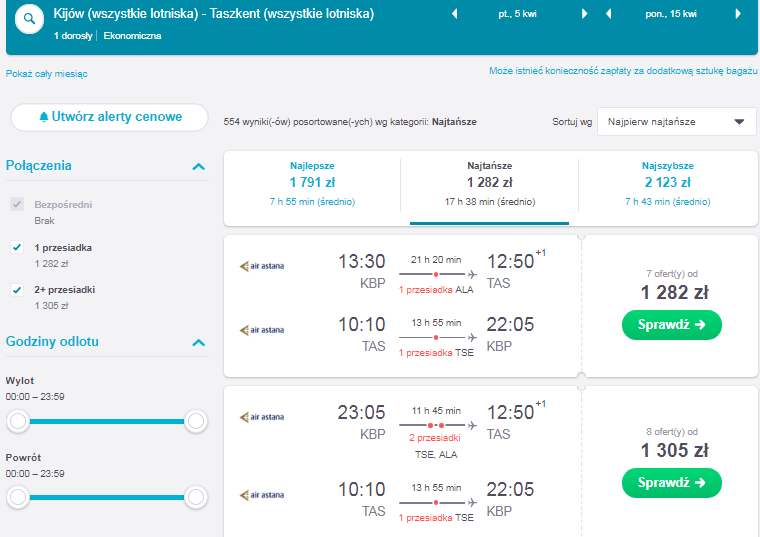
Task: Open Pokaż cały miesiąc link
Action: pyautogui.click(x=47, y=74)
